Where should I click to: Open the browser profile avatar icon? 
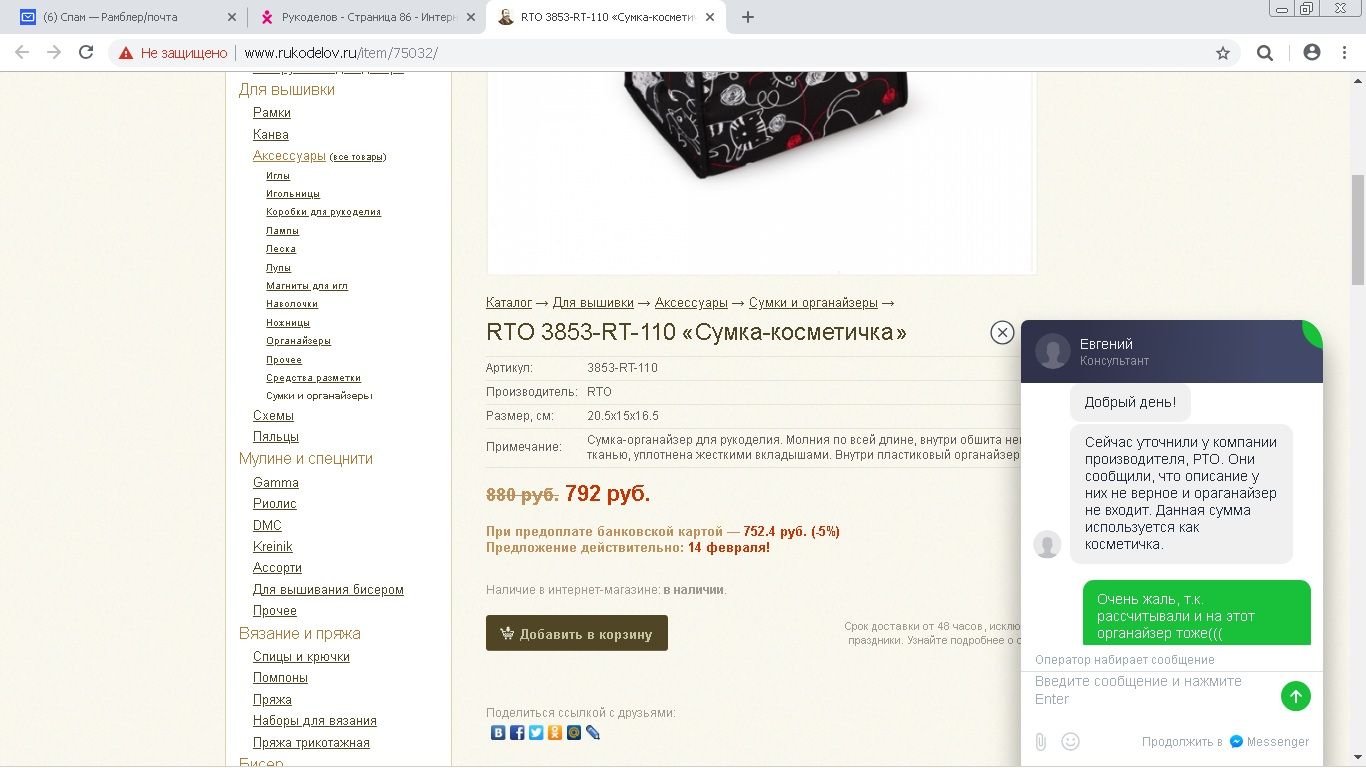pos(1312,53)
